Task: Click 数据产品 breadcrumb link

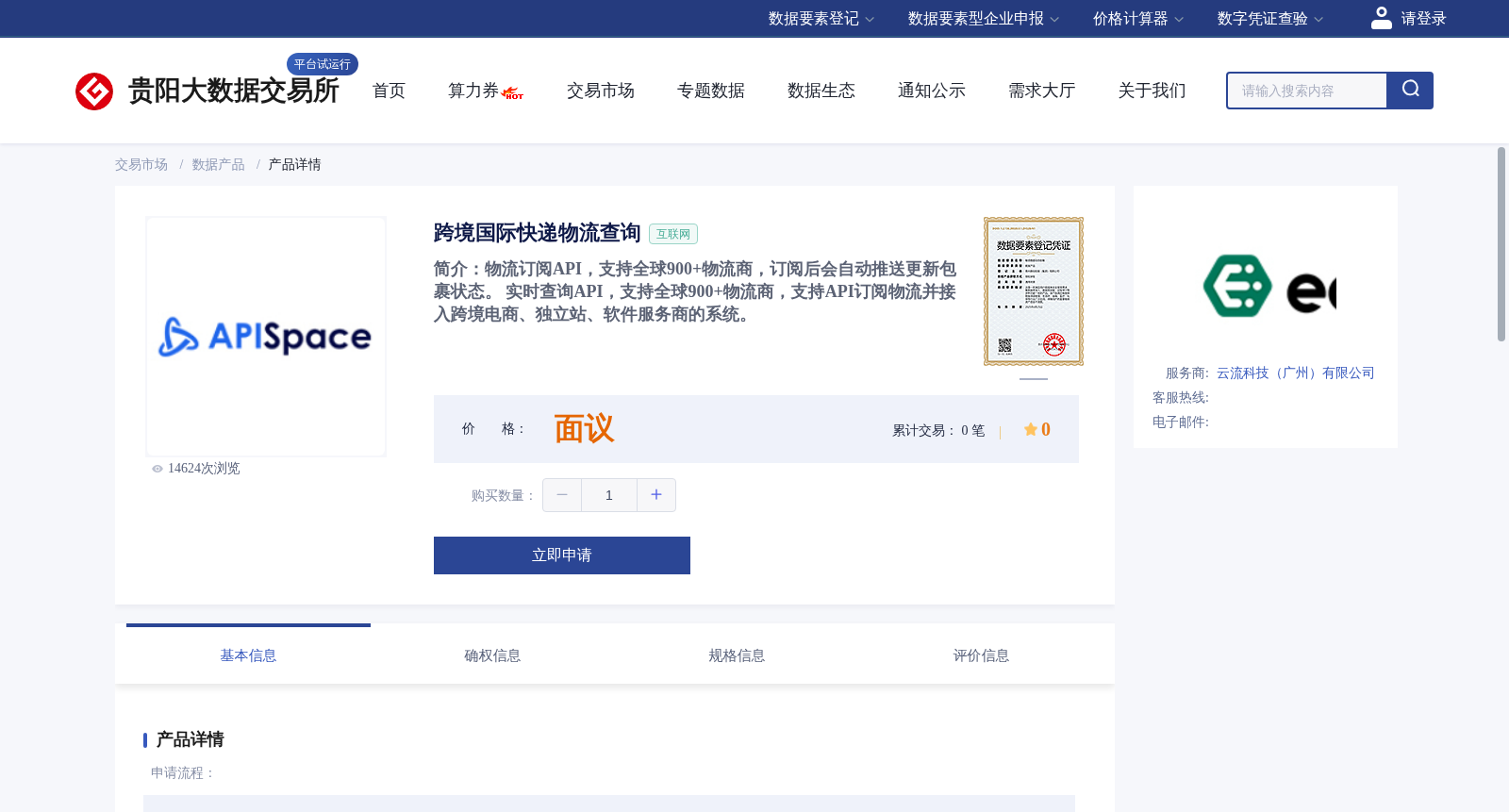Action: click(219, 165)
